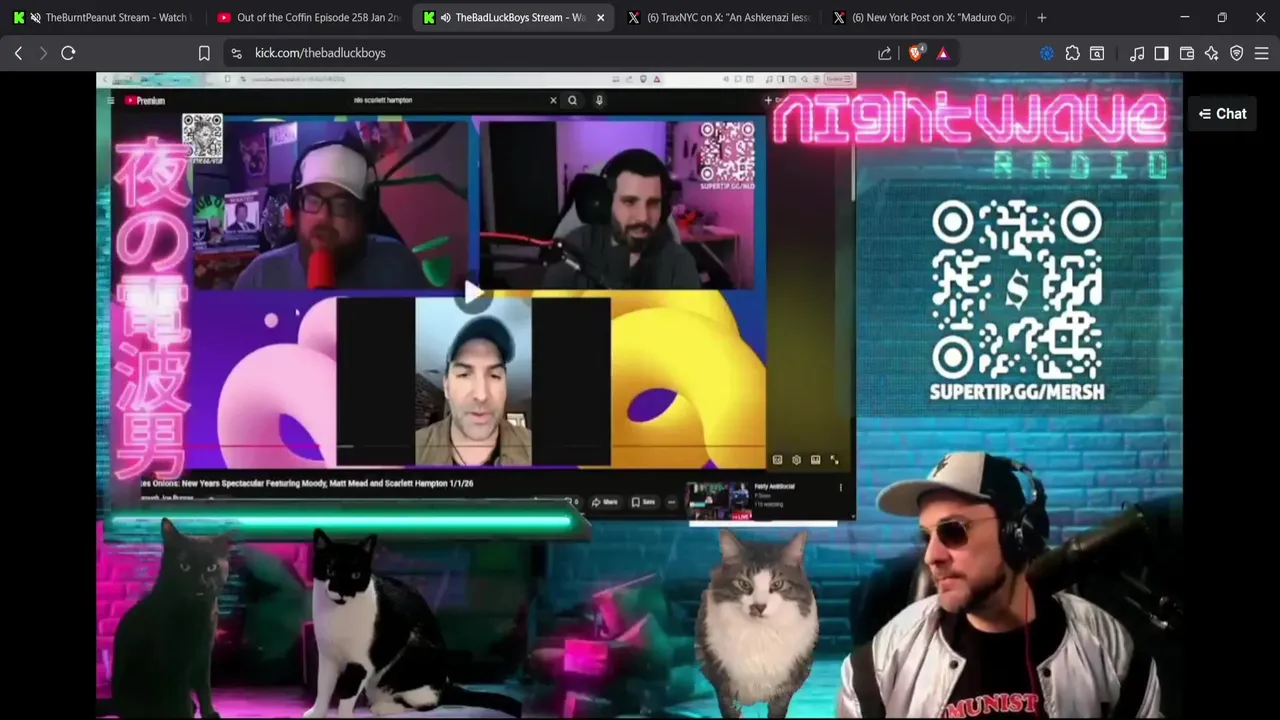Image resolution: width=1280 pixels, height=720 pixels.
Task: Mute the TheBadLuckBoys tab via its speaker icon
Action: tap(445, 17)
